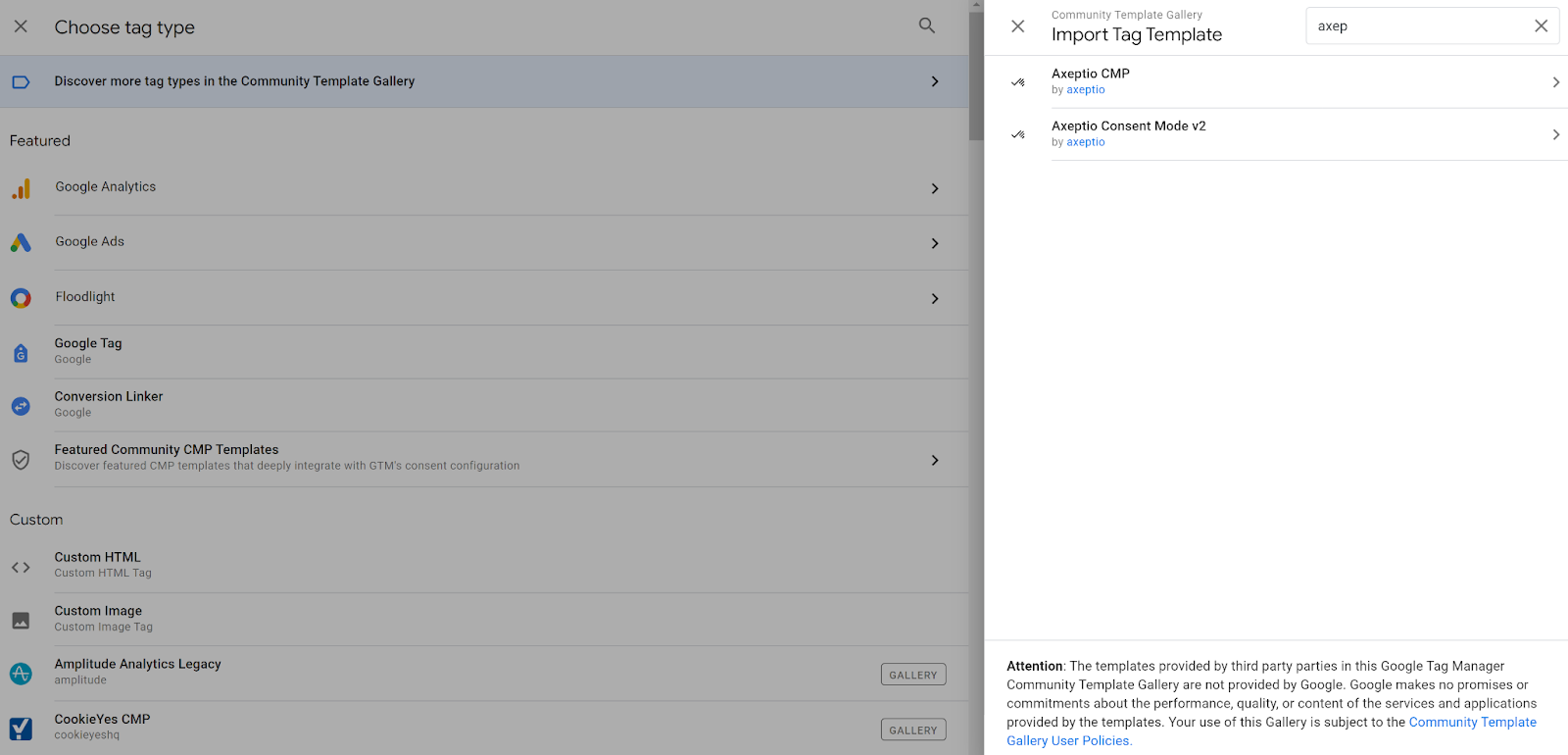
Task: Open search in Choose tag type panel
Action: (x=926, y=26)
